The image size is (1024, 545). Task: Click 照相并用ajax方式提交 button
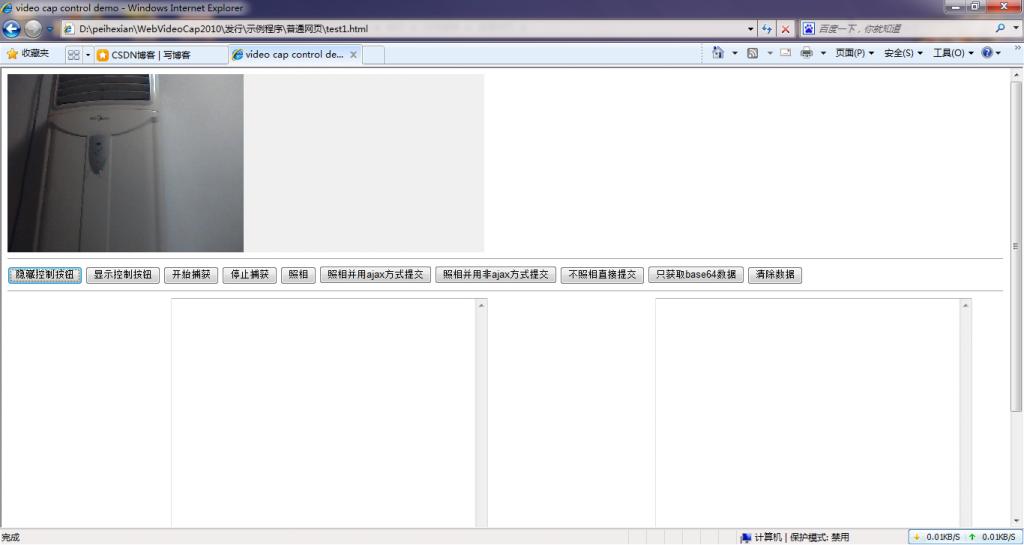click(376, 275)
